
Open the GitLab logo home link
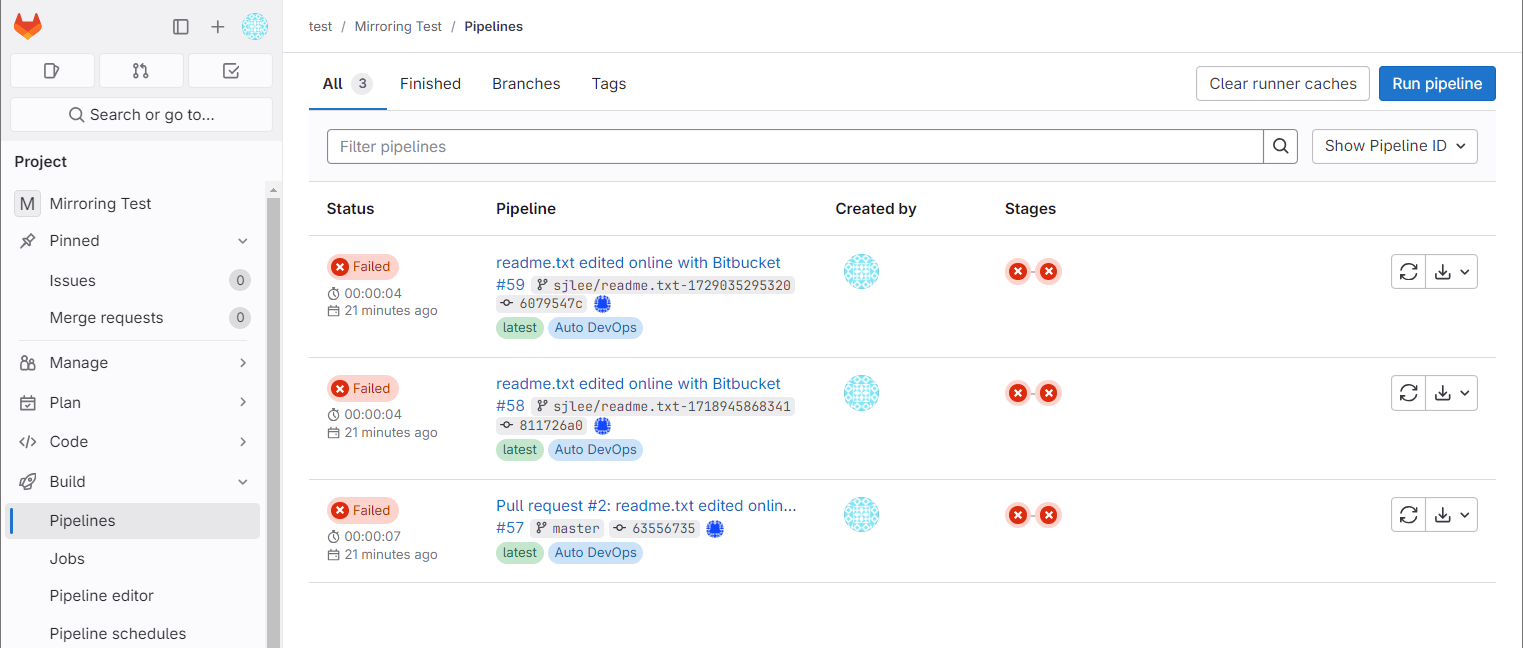[28, 27]
